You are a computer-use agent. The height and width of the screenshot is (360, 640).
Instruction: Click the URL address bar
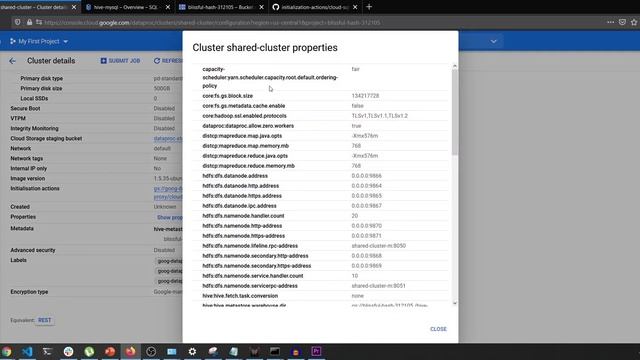[318, 22]
